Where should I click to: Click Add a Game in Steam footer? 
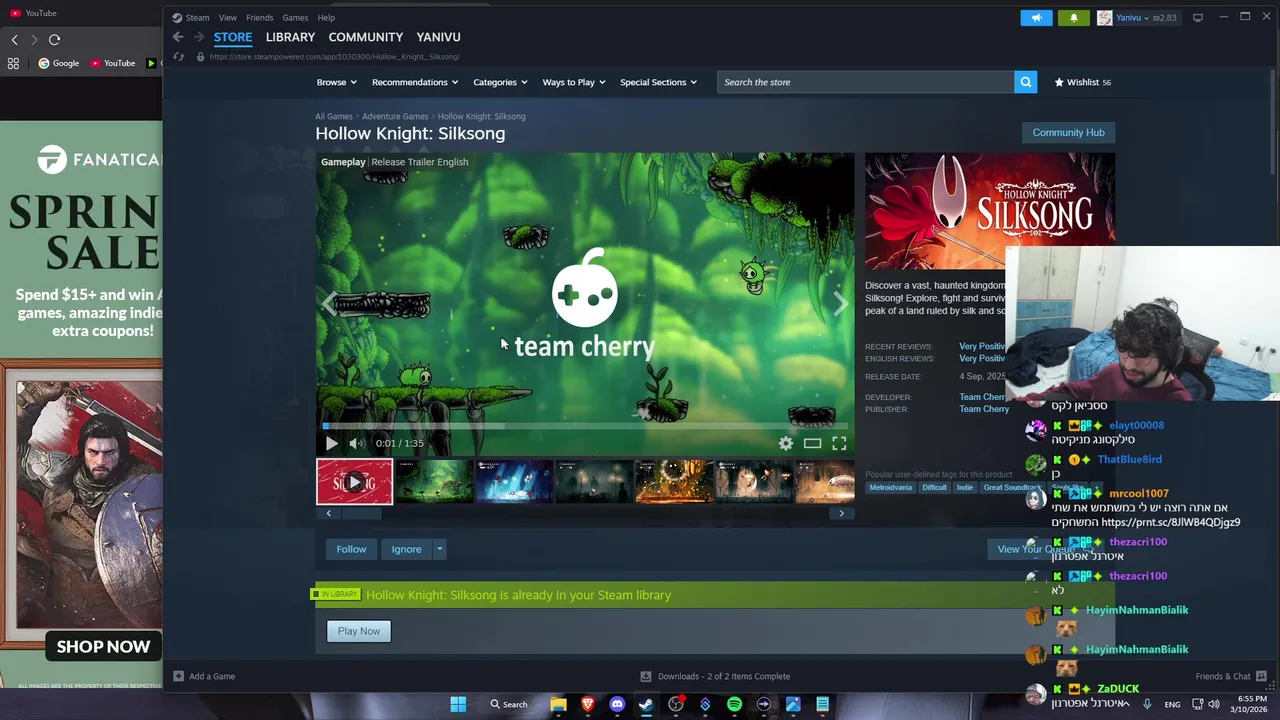(x=205, y=676)
